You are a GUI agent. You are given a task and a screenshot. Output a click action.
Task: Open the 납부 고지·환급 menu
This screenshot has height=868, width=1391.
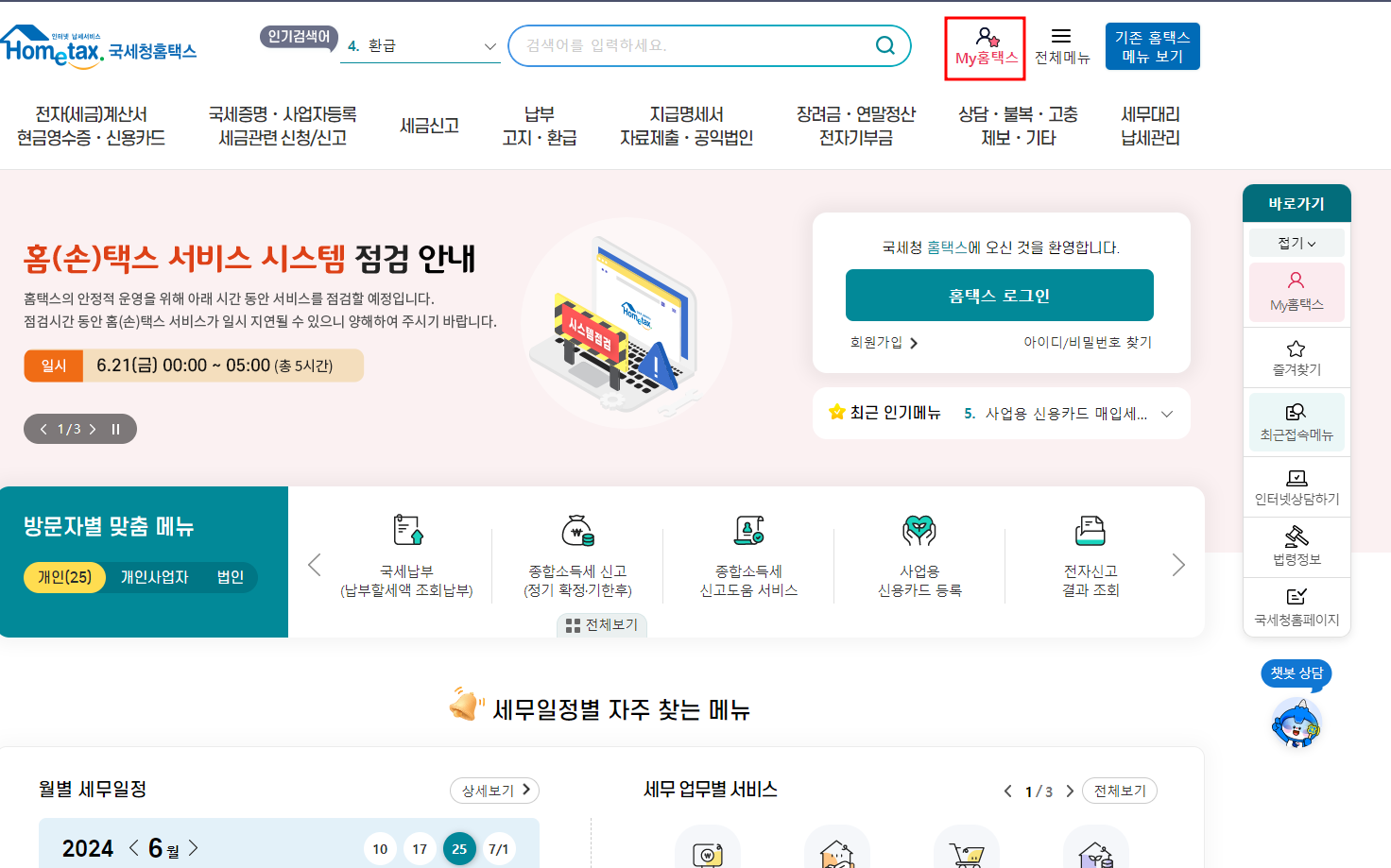pyautogui.click(x=539, y=126)
